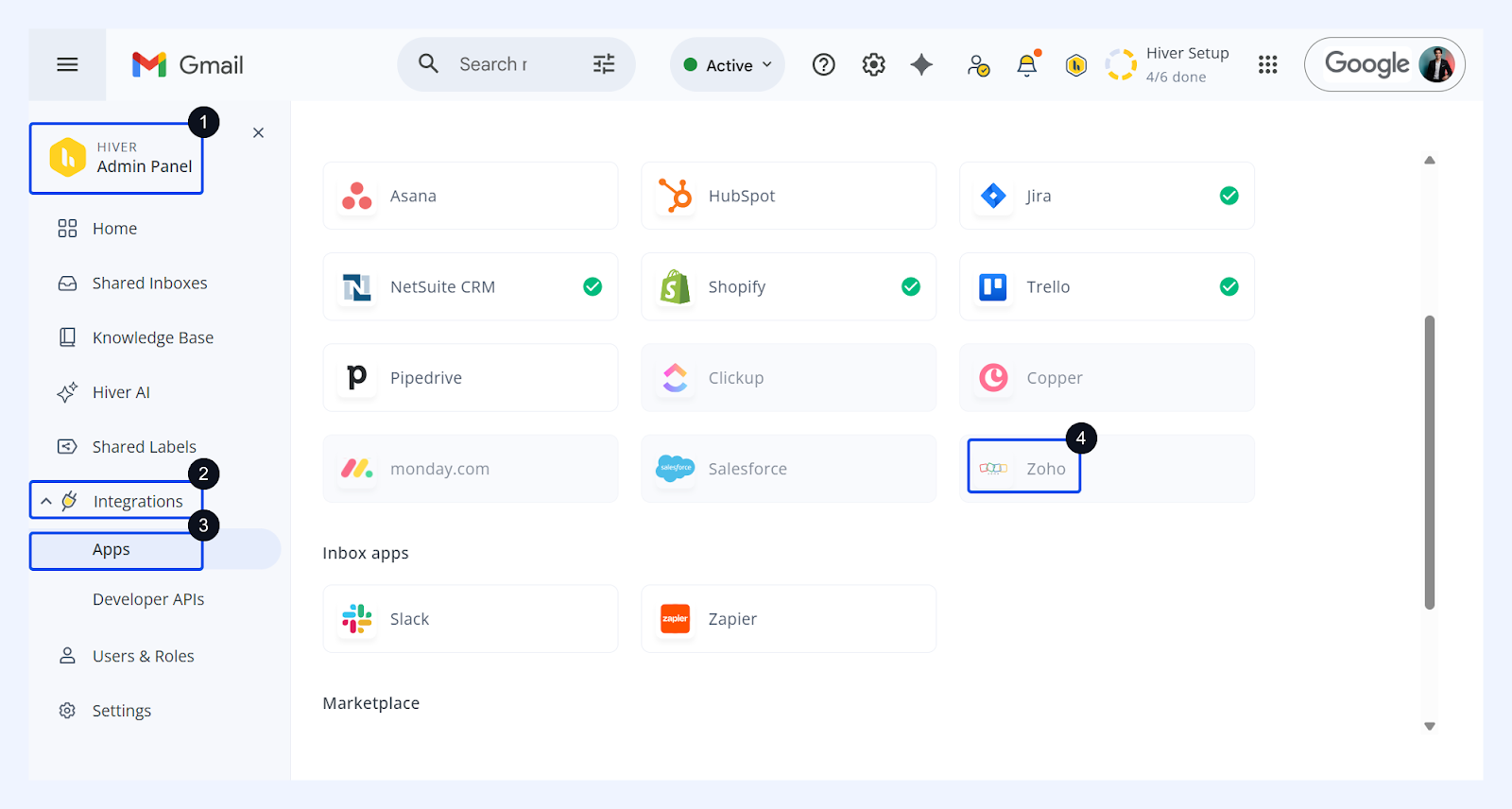The width and height of the screenshot is (1512, 809).
Task: Click the scrollbar up arrow
Action: coord(1430,161)
